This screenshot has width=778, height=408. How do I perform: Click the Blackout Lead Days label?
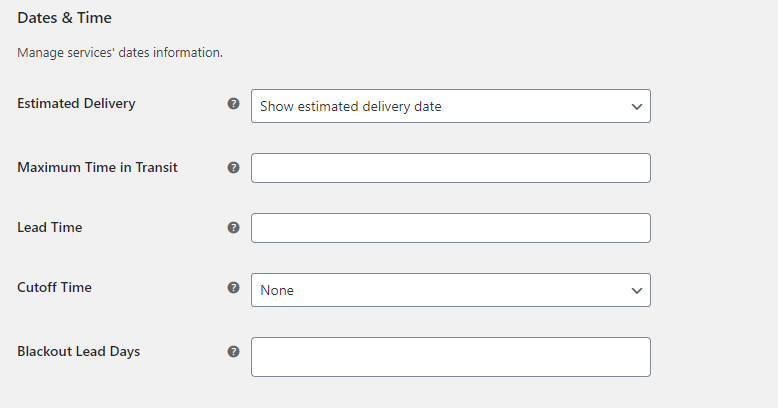pyautogui.click(x=79, y=351)
